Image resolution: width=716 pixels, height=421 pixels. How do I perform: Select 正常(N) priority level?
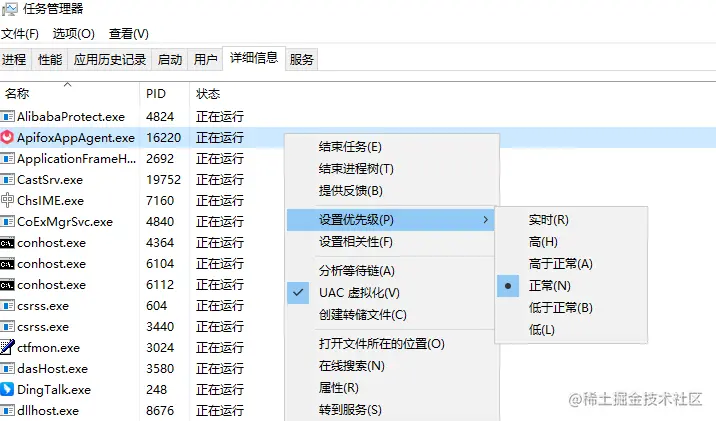pyautogui.click(x=571, y=286)
